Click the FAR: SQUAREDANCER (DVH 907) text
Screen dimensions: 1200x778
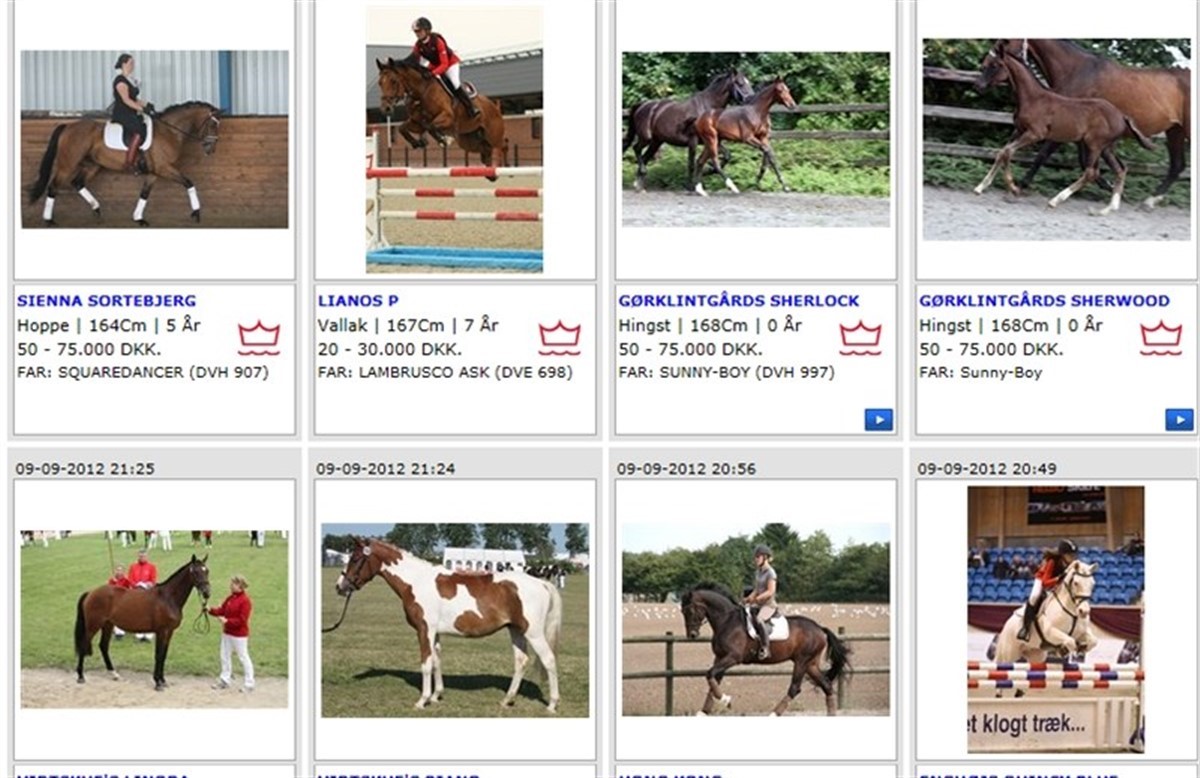(143, 372)
